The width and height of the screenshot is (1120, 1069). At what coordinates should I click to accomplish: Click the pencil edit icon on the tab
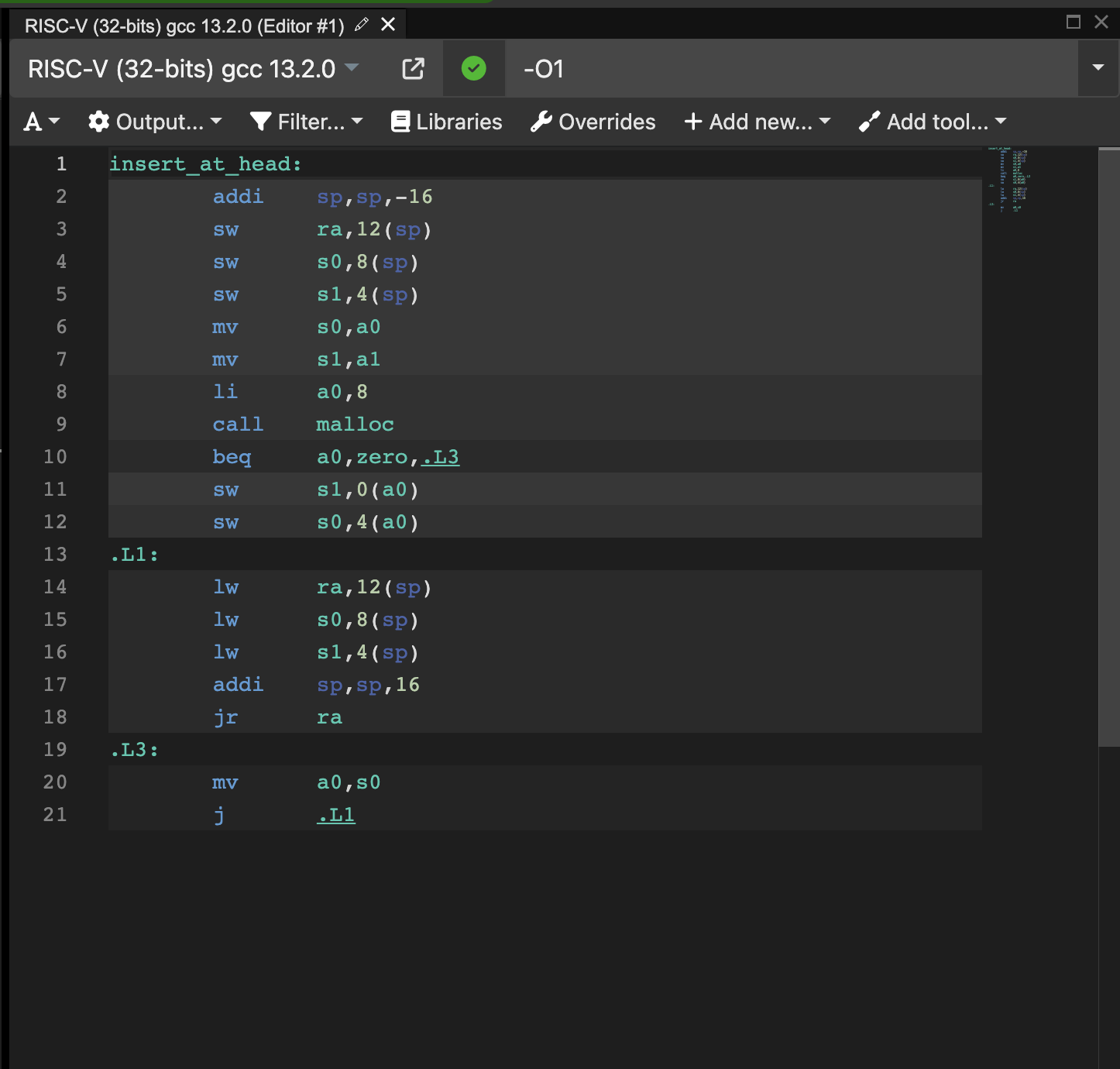pyautogui.click(x=360, y=25)
